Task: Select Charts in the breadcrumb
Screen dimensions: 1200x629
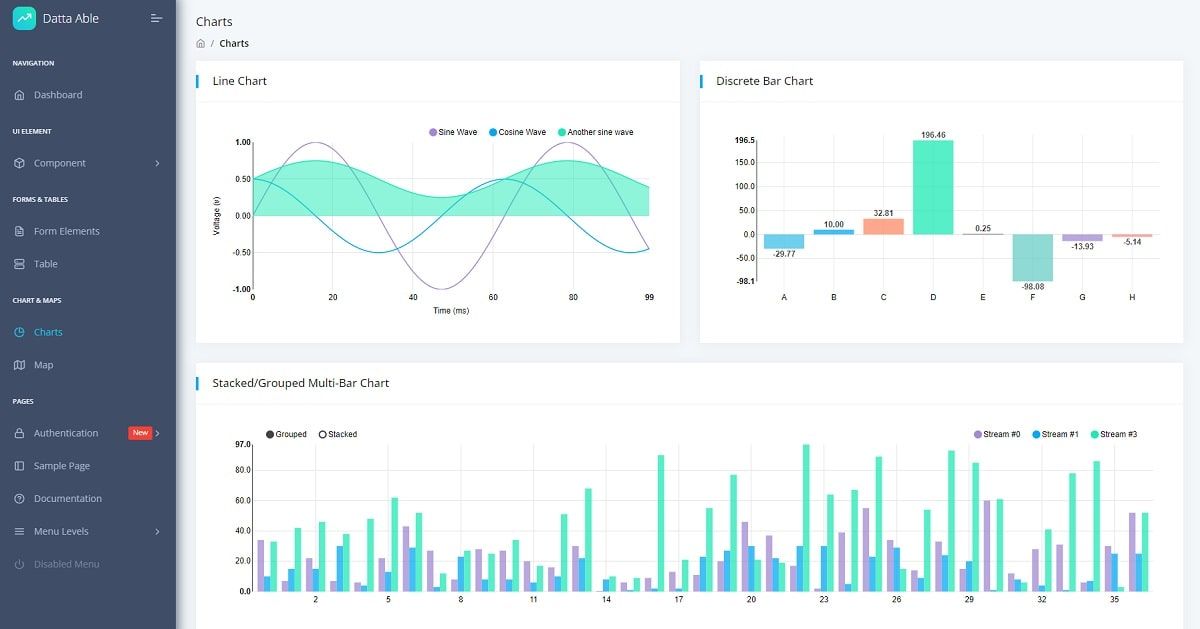Action: coord(233,43)
